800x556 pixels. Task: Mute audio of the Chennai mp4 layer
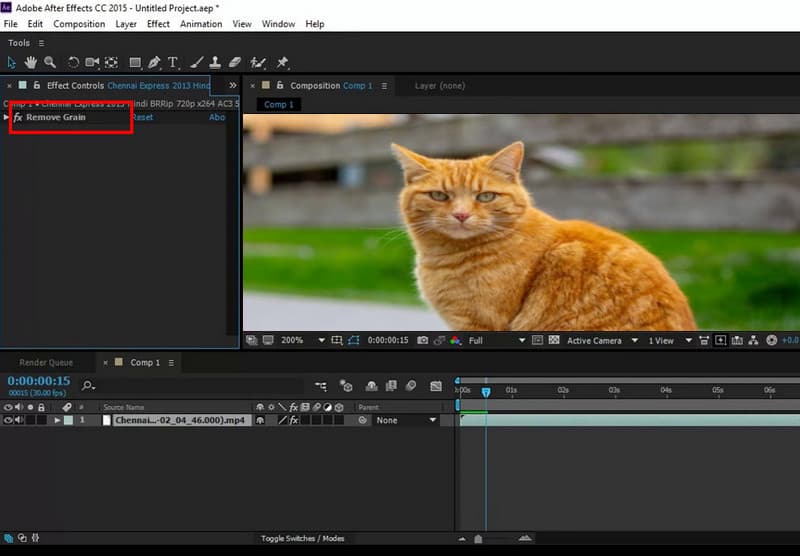(x=19, y=420)
